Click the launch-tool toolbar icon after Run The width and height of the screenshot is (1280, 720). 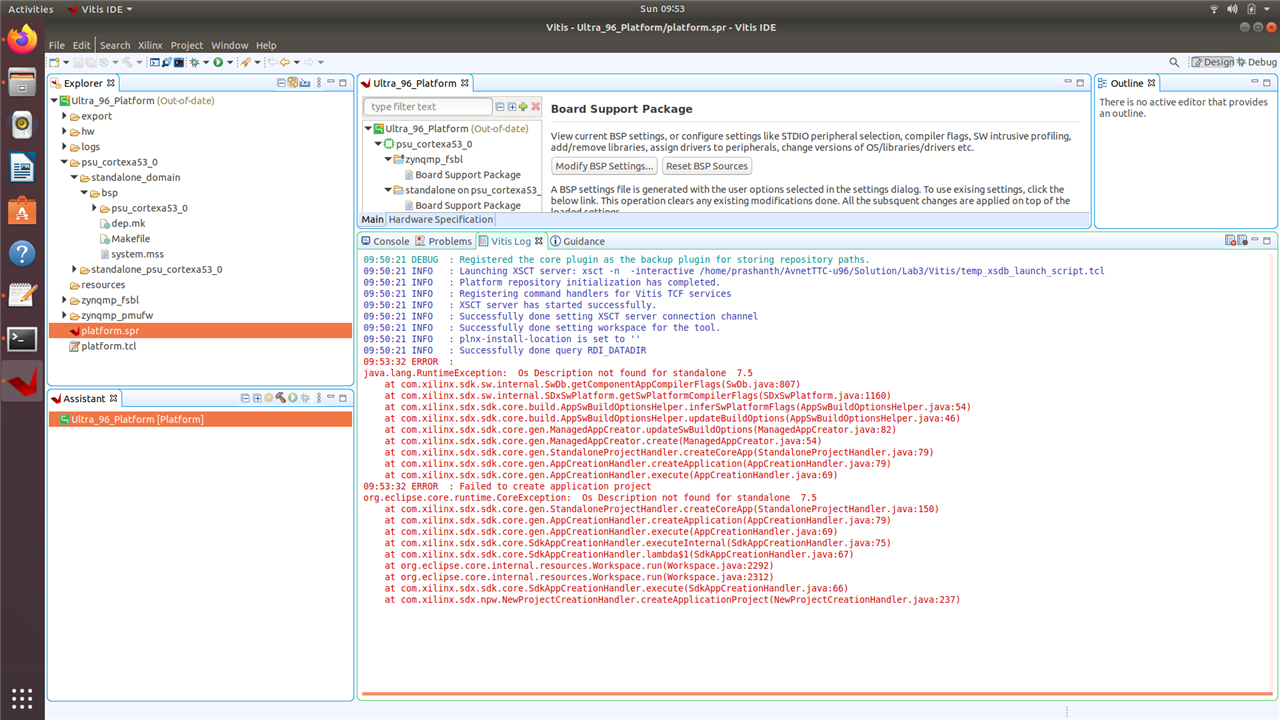245,62
